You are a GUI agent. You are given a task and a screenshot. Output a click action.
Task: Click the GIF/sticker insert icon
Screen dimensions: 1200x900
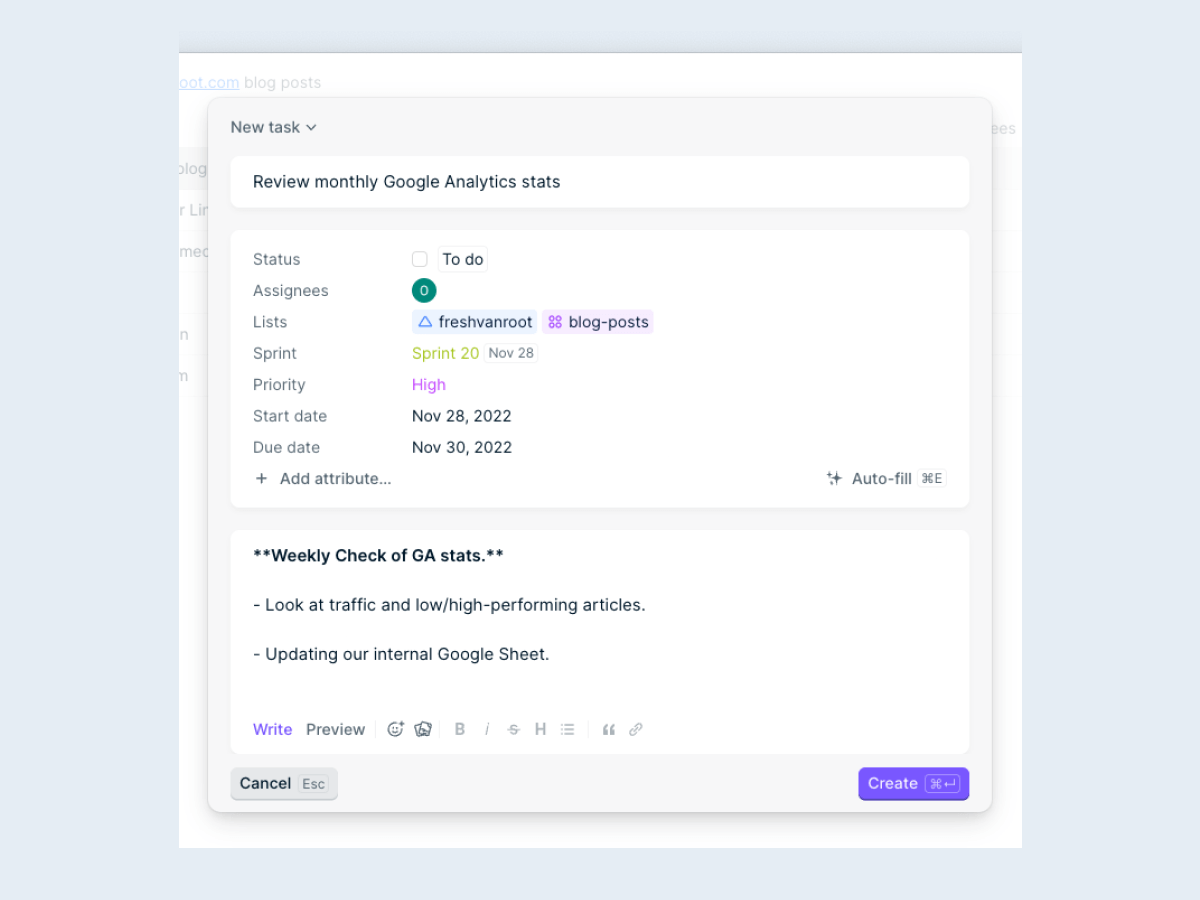click(423, 729)
